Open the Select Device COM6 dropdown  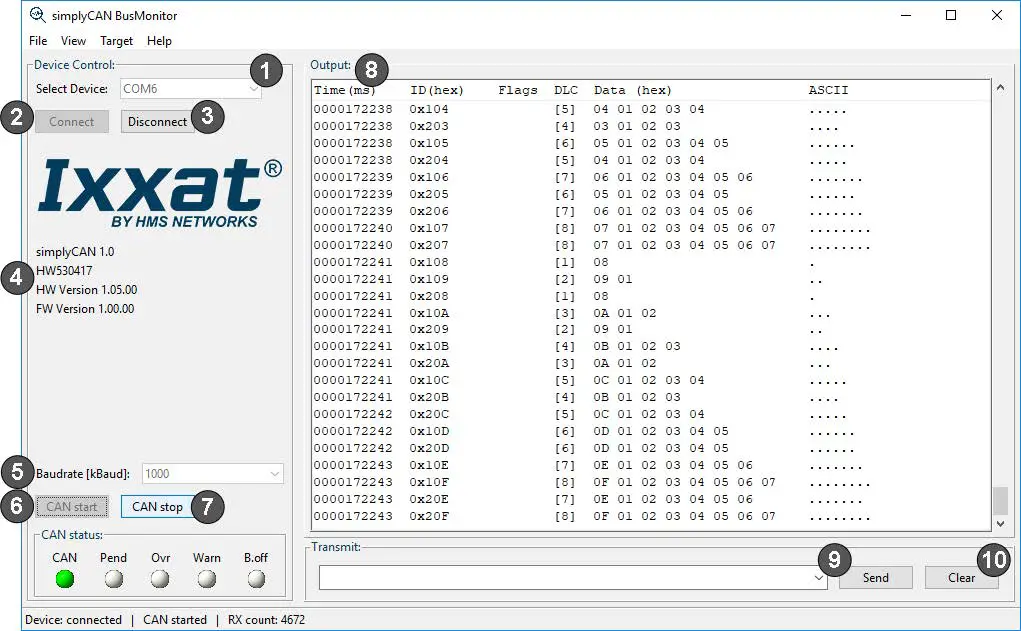(x=191, y=89)
